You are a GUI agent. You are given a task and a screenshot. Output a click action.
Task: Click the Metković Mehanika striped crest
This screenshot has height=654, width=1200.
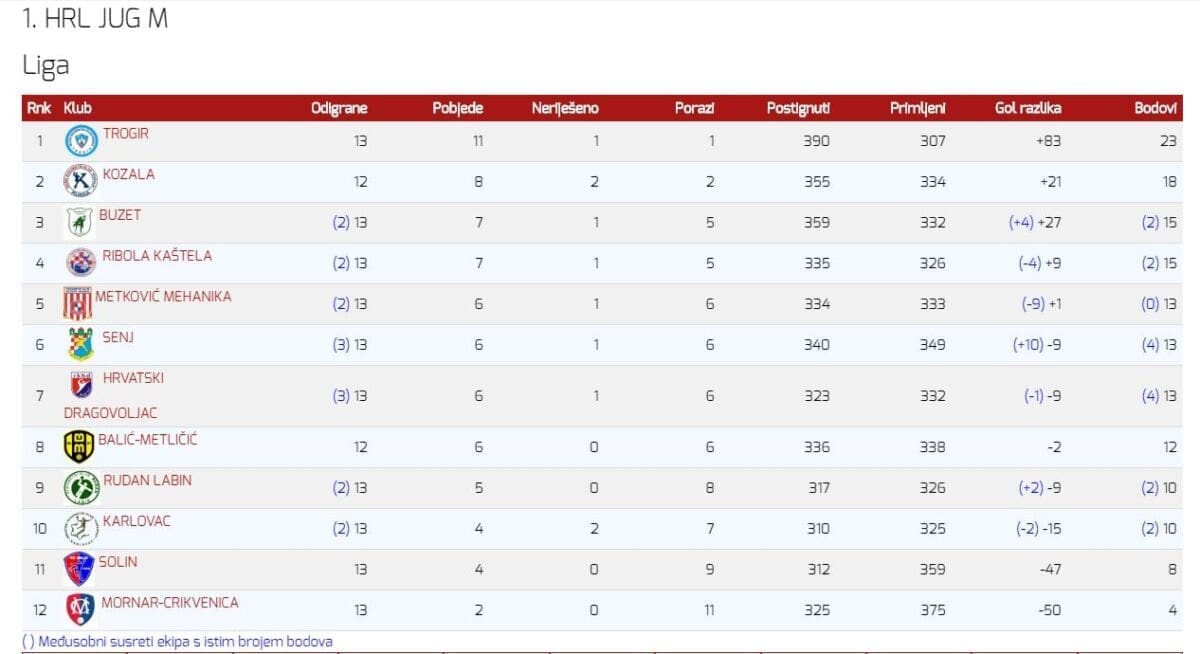pos(77,303)
